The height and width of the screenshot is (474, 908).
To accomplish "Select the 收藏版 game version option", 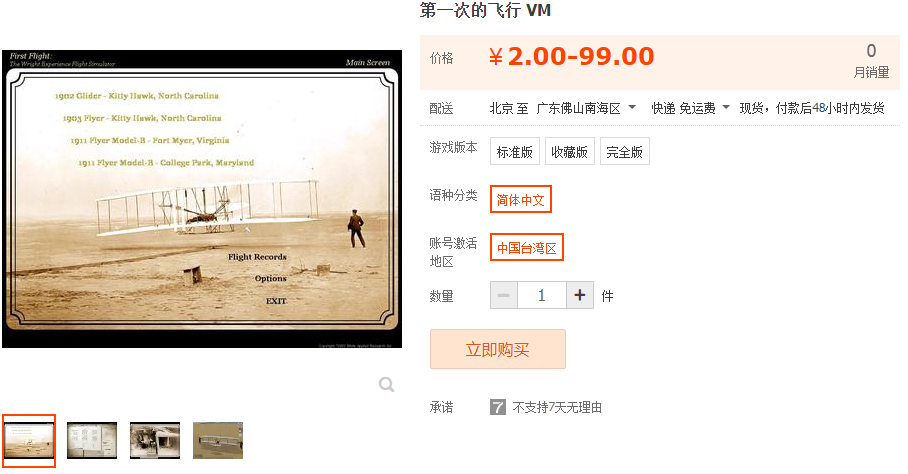I will (569, 152).
